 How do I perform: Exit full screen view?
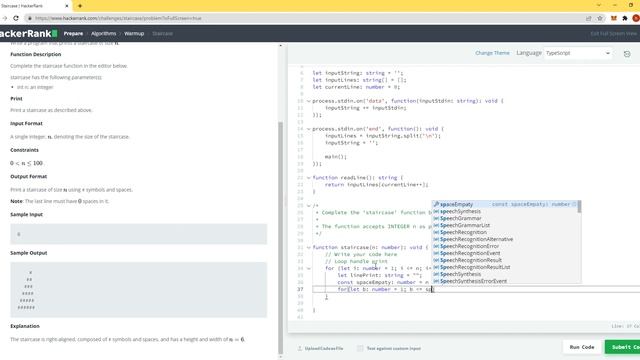click(613, 33)
